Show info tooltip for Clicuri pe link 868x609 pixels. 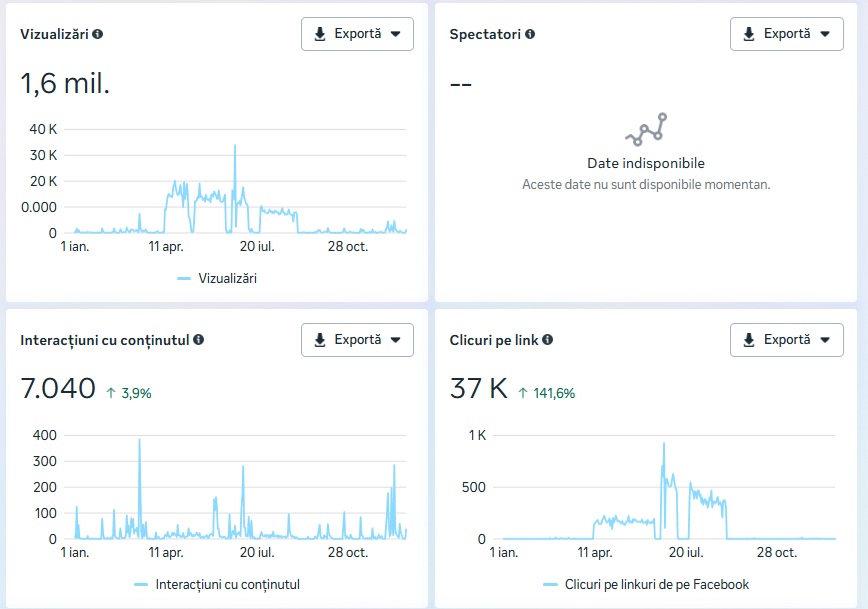(x=547, y=340)
